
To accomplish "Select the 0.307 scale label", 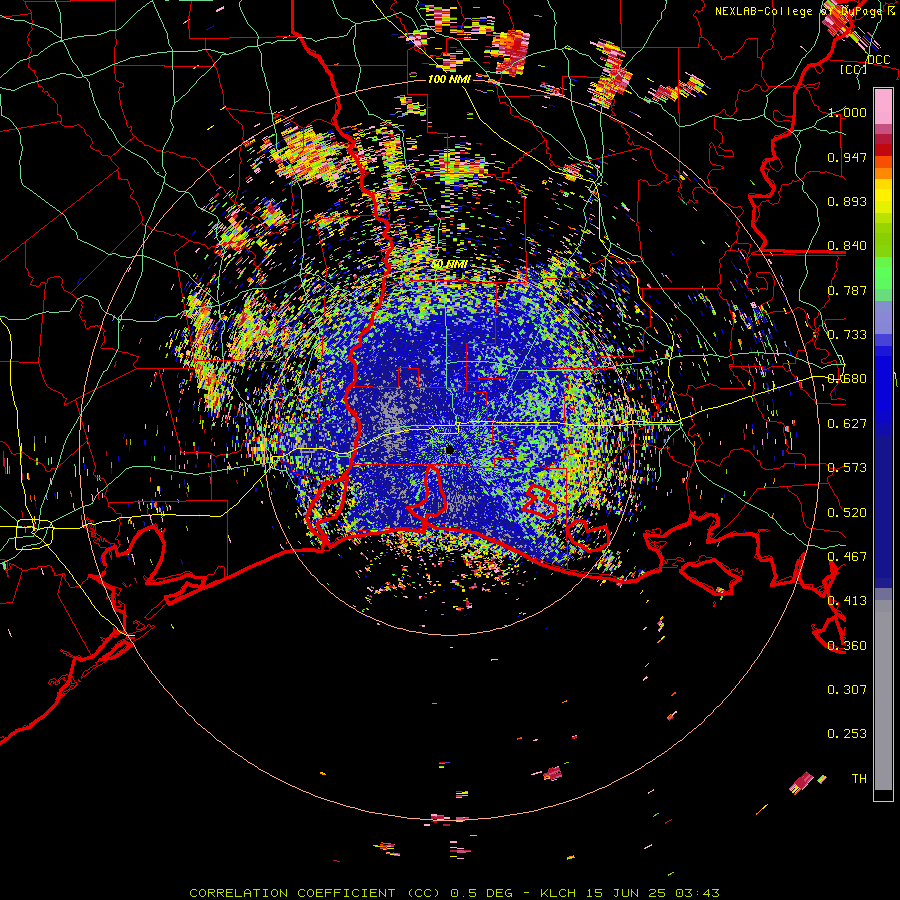I will [x=847, y=690].
